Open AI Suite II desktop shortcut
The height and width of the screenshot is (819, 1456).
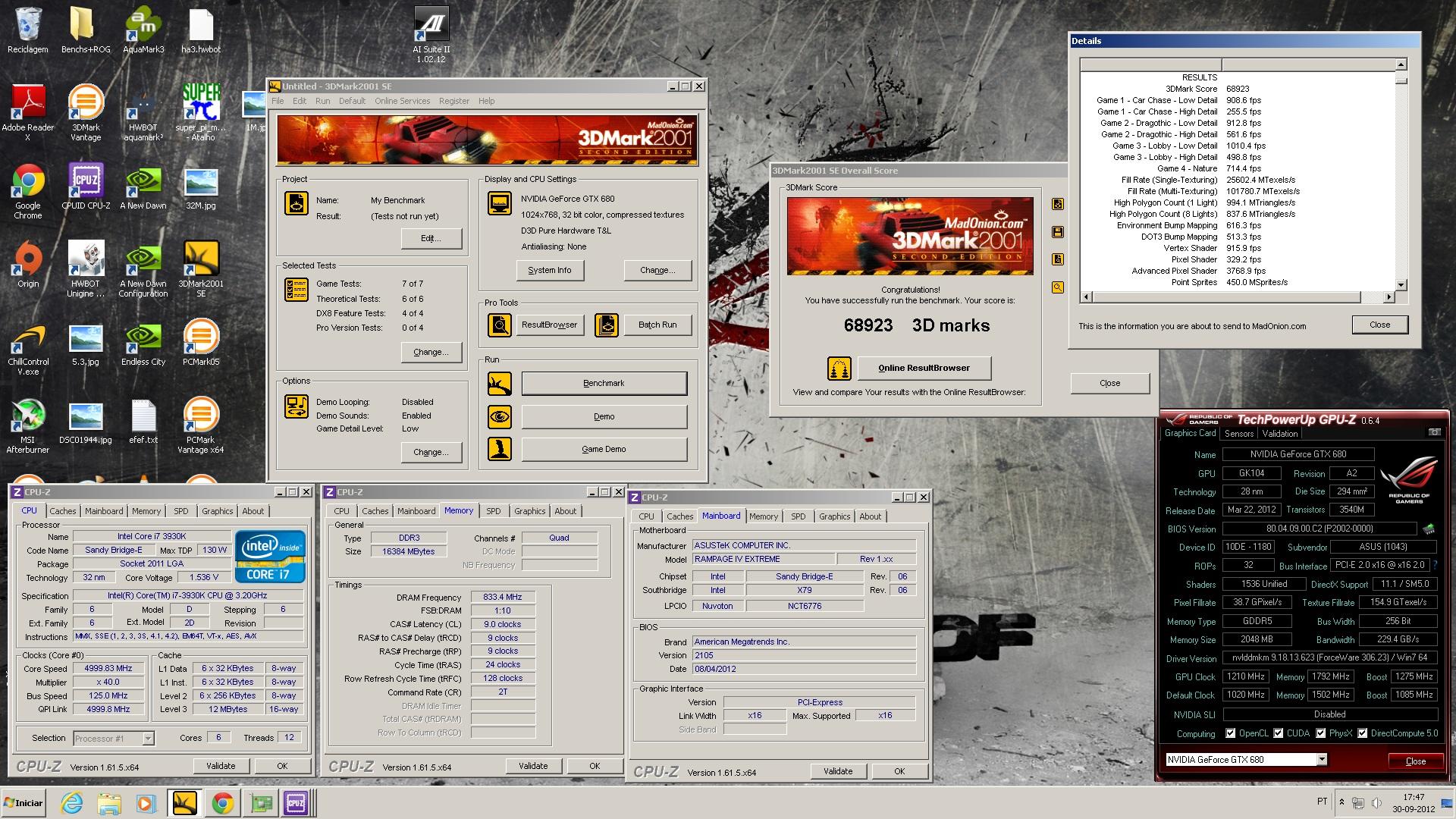431,35
